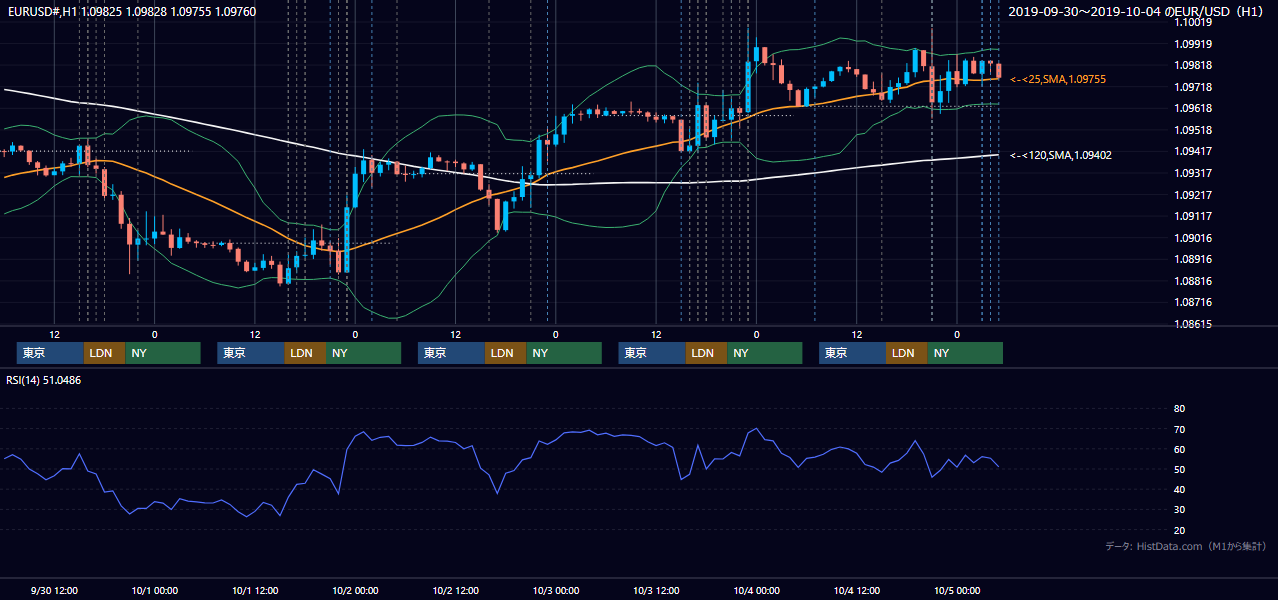1278x600 pixels.
Task: Click RSI scale value 30
Action: click(x=1180, y=509)
